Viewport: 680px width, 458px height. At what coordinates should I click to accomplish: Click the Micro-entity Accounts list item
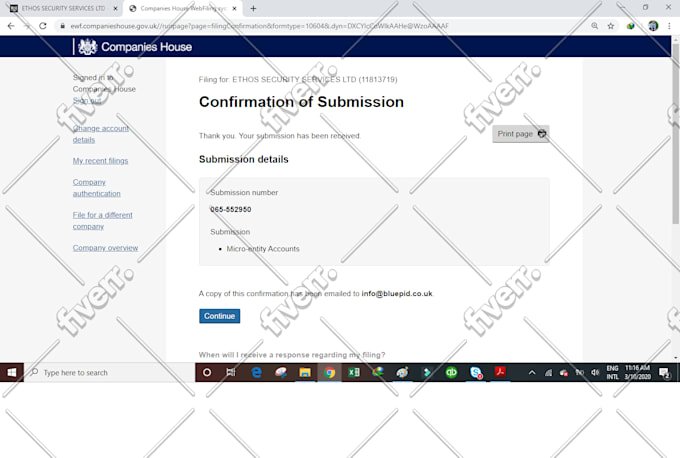(263, 249)
